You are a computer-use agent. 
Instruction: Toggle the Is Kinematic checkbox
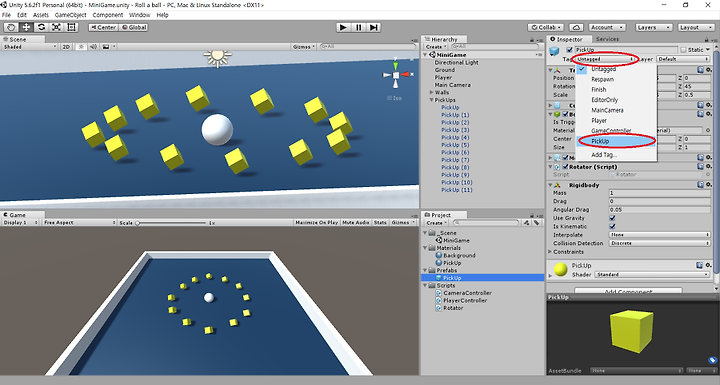pyautogui.click(x=612, y=226)
